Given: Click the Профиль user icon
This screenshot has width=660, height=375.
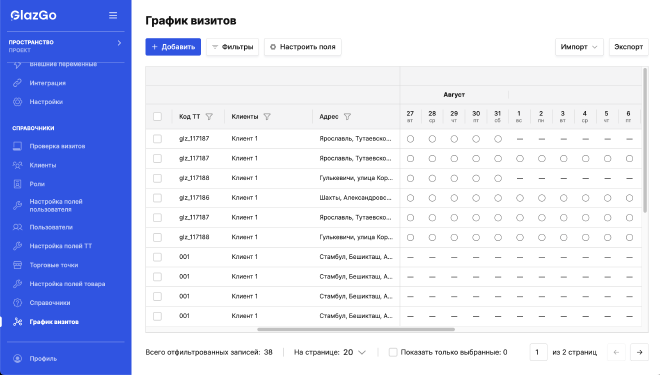Looking at the screenshot, I should [x=17, y=359].
